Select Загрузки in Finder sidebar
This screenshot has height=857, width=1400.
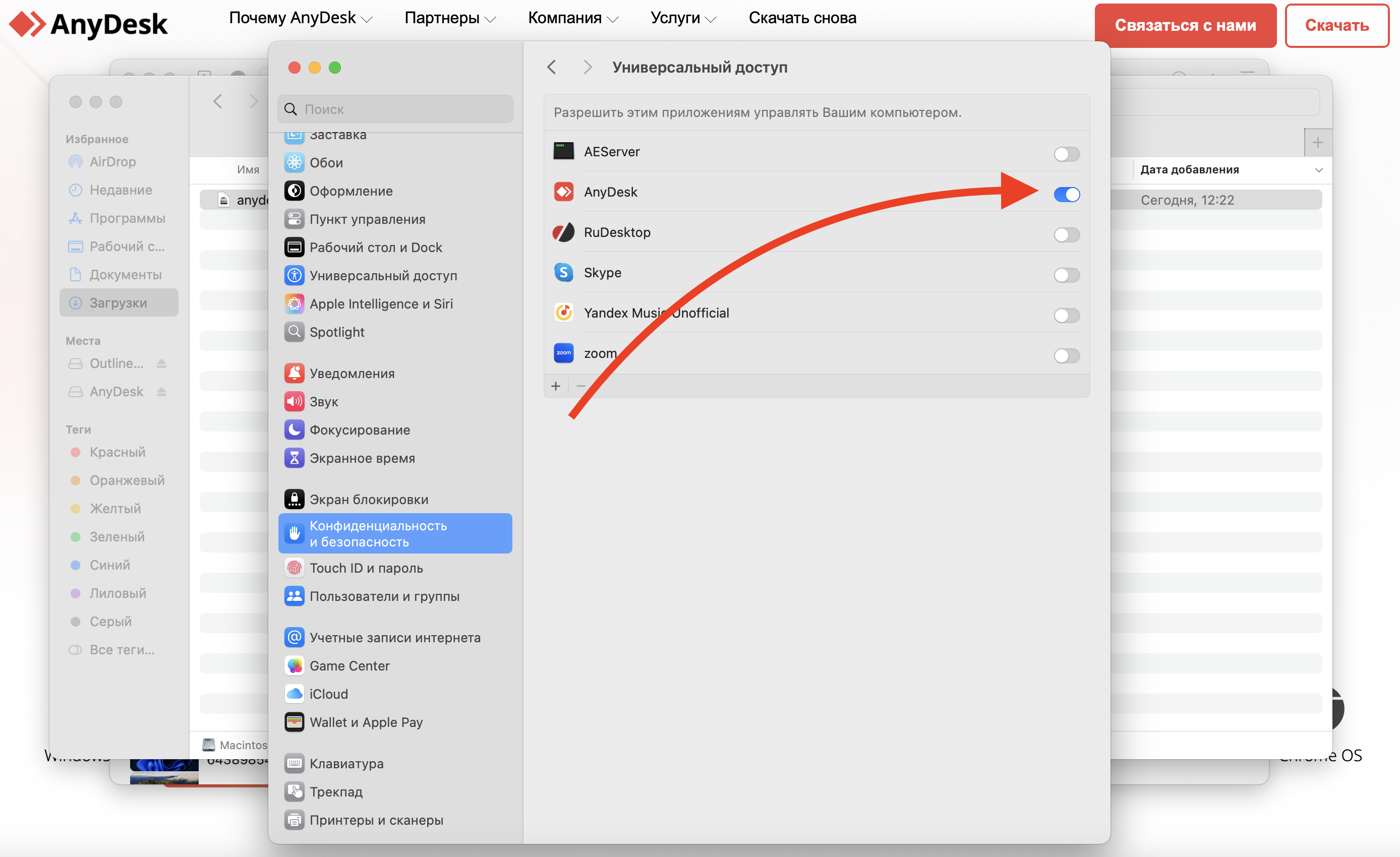[x=119, y=302]
